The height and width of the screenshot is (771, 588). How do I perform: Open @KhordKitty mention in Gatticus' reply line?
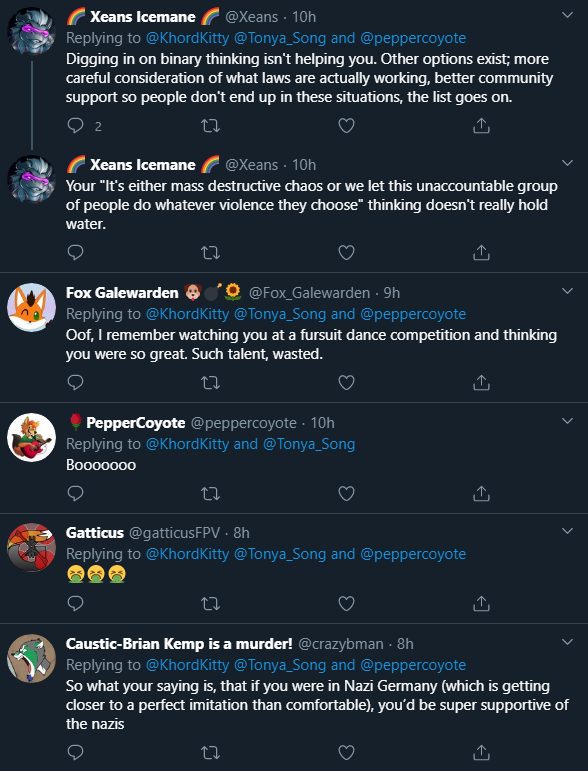click(187, 554)
